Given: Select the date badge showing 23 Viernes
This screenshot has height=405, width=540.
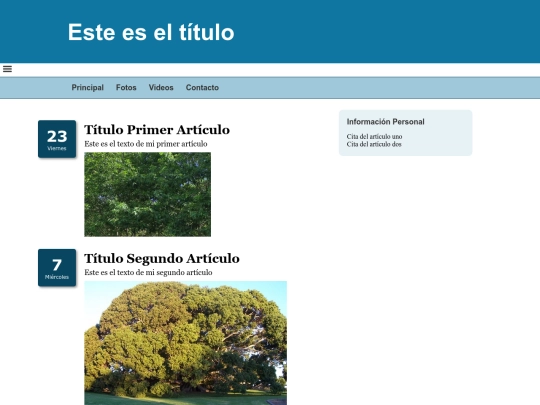Looking at the screenshot, I should [x=57, y=139].
